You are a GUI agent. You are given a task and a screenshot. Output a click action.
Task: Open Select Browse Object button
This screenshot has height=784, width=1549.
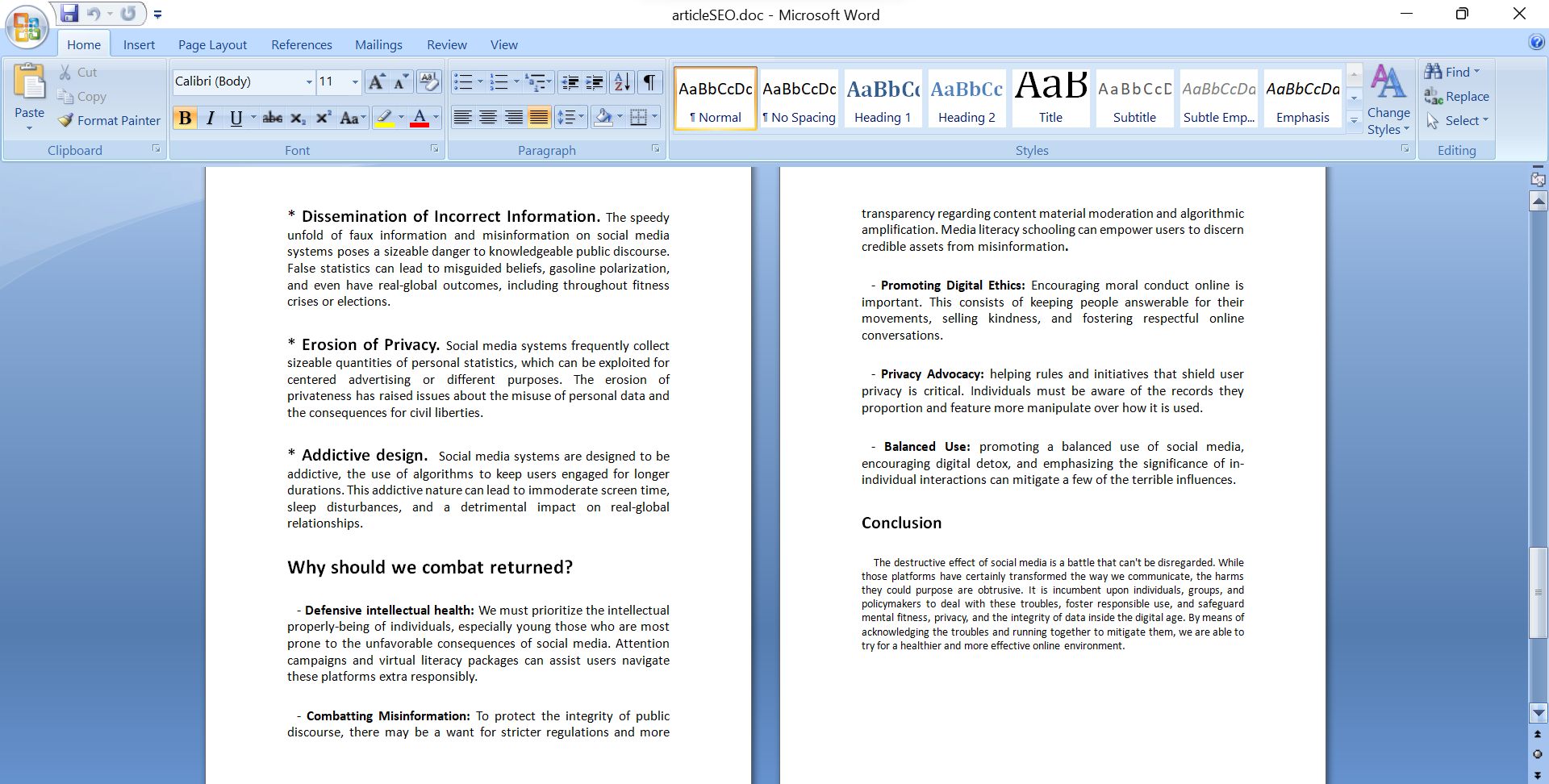pos(1538,754)
